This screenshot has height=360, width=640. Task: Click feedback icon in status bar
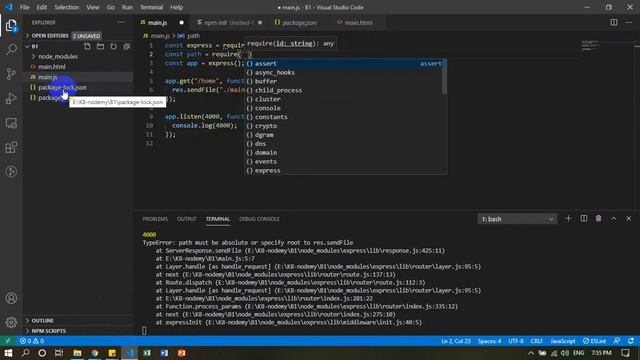(x=617, y=341)
